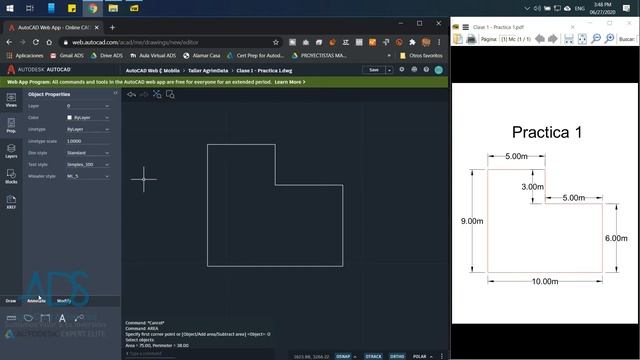Image resolution: width=640 pixels, height=360 pixels.
Task: Zoom in on the PDF viewer
Action: pyautogui.click(x=609, y=39)
